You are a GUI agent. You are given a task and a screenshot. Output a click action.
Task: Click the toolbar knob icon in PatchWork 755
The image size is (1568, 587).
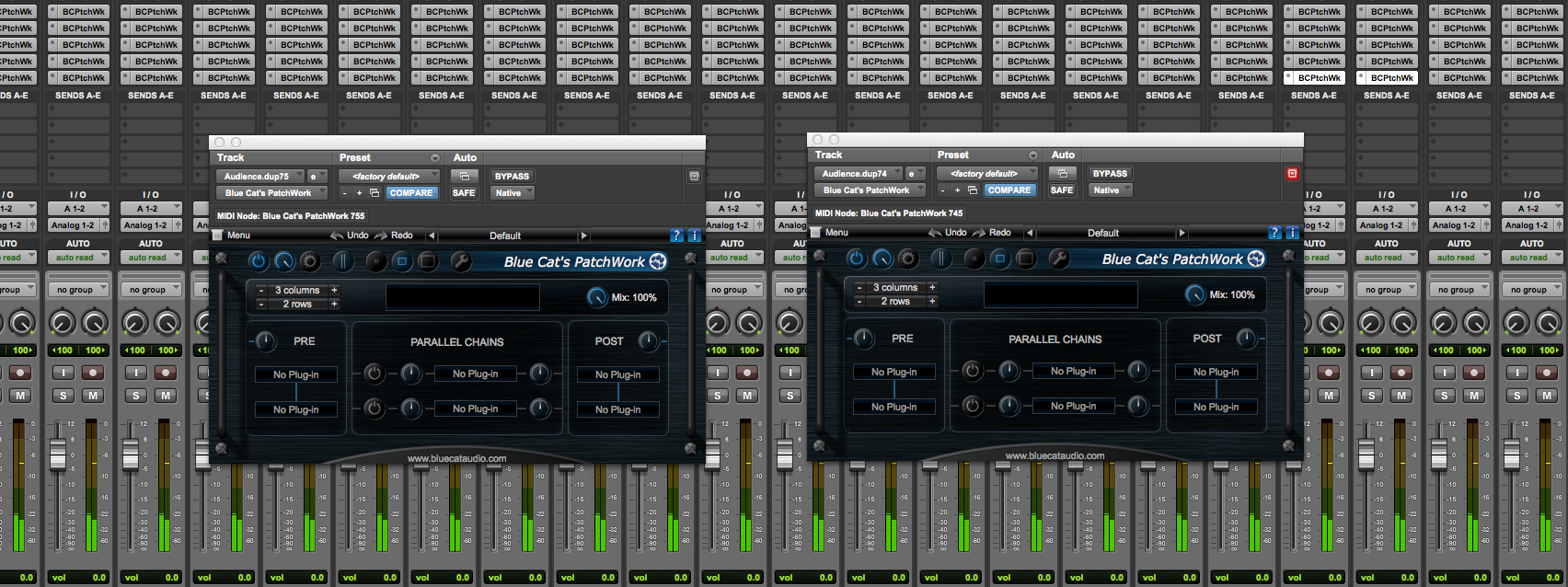[x=284, y=261]
